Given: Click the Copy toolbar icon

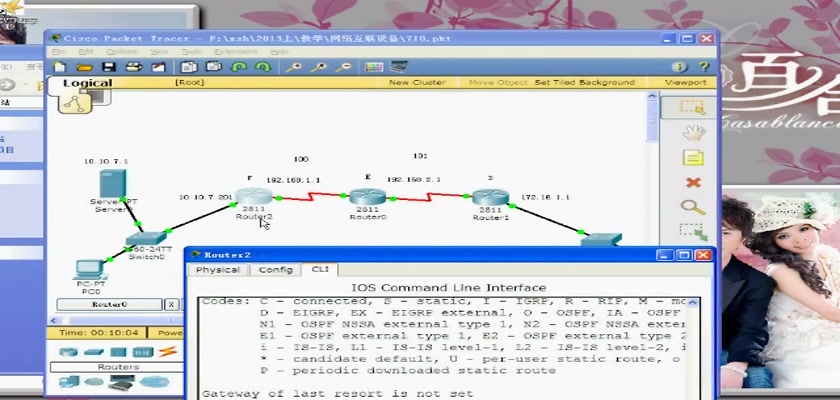Looking at the screenshot, I should click(x=189, y=67).
